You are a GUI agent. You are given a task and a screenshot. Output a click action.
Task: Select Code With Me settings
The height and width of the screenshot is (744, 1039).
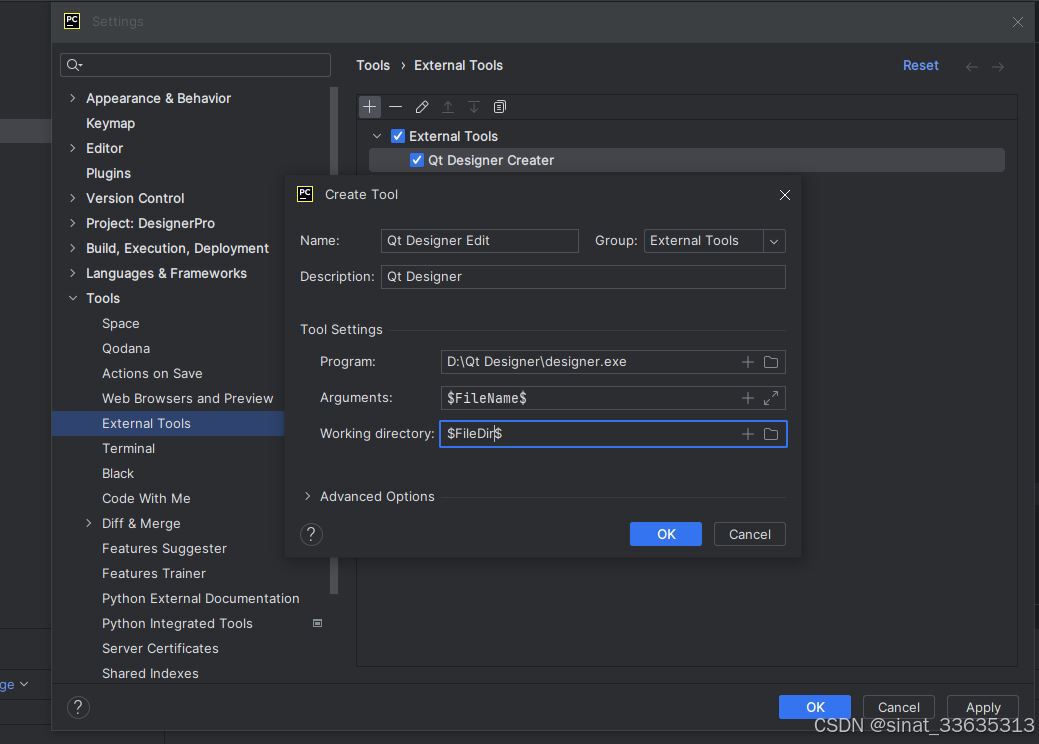coord(146,499)
